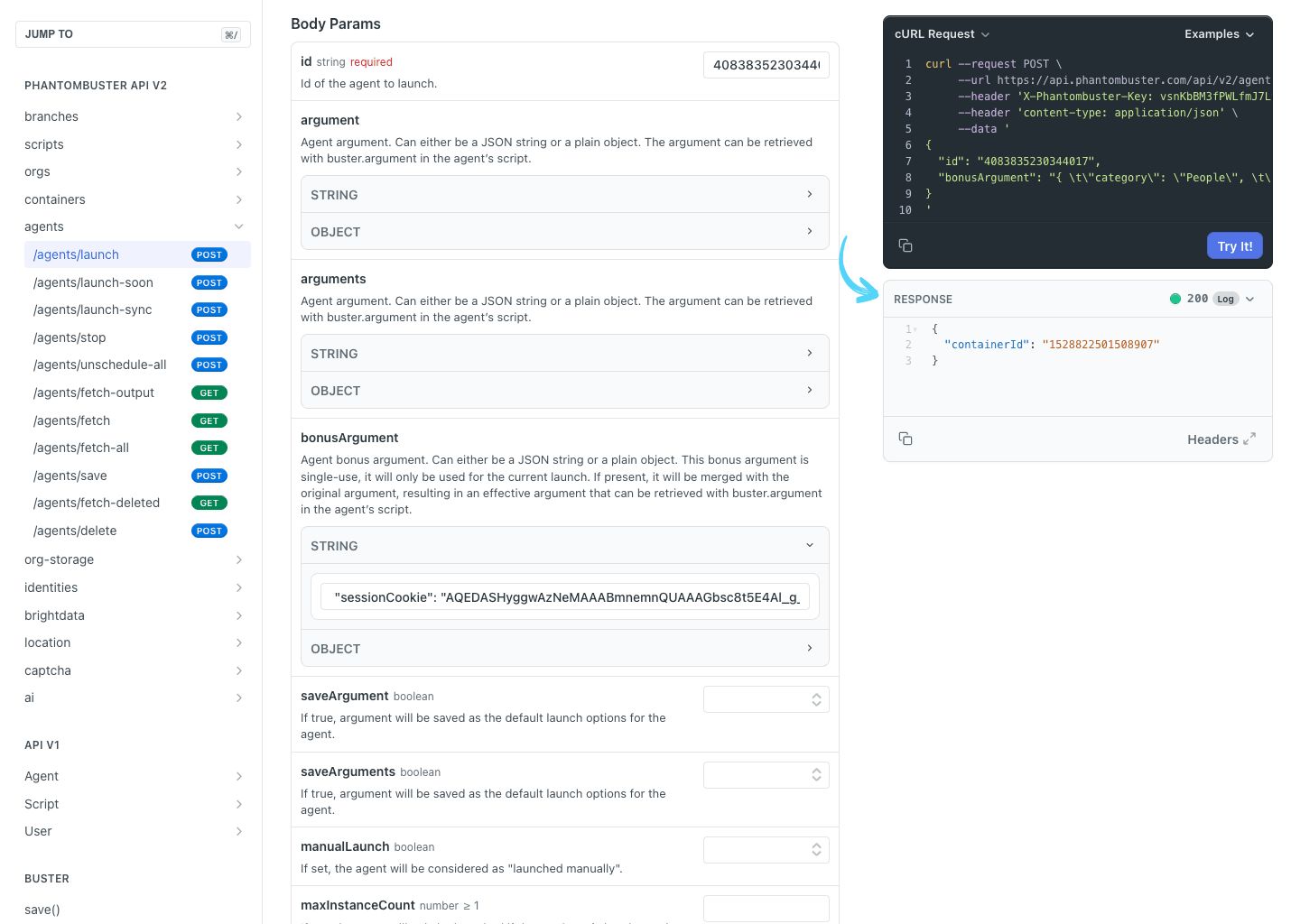Open the 200 Log response selector
The height and width of the screenshot is (924, 1291).
click(1212, 299)
